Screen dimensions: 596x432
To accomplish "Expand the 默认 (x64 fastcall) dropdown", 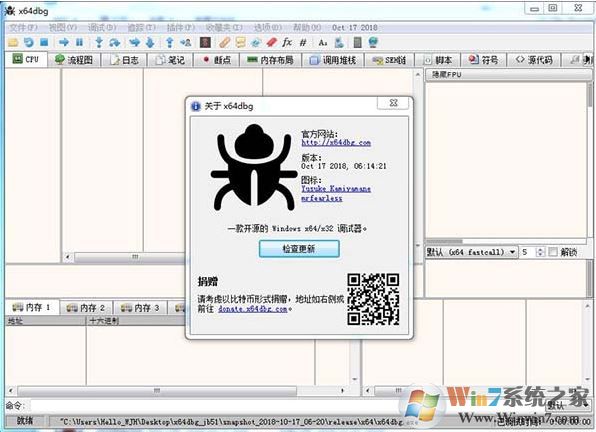I will point(471,252).
